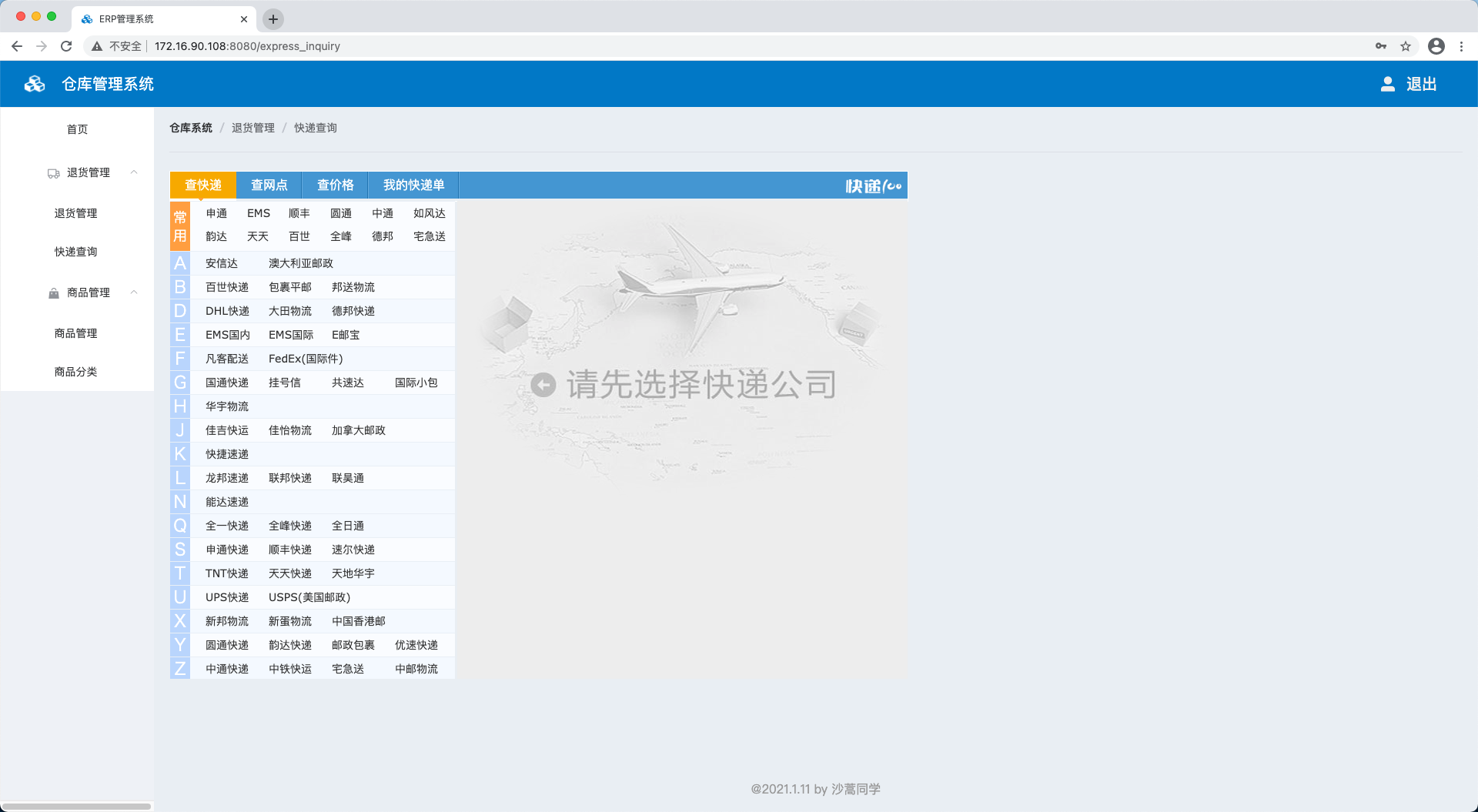Open a new browser tab
Screen dimensions: 1478x812
click(273, 18)
